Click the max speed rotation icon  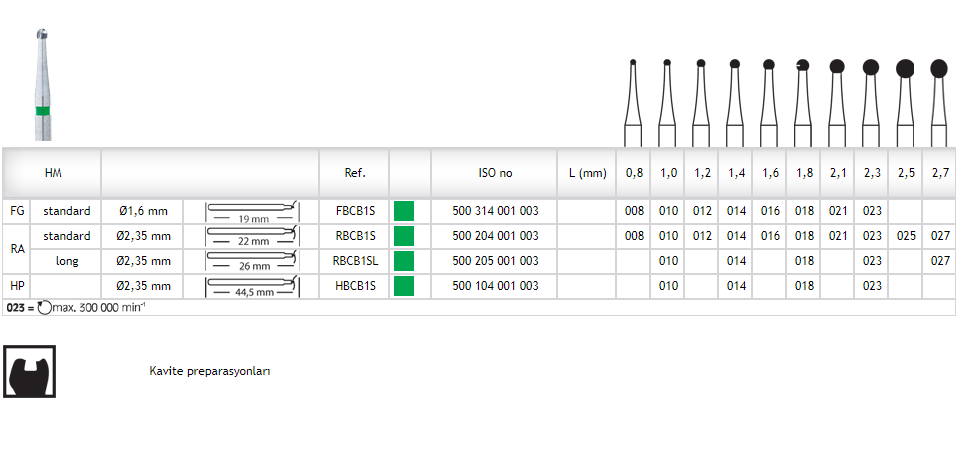43,308
